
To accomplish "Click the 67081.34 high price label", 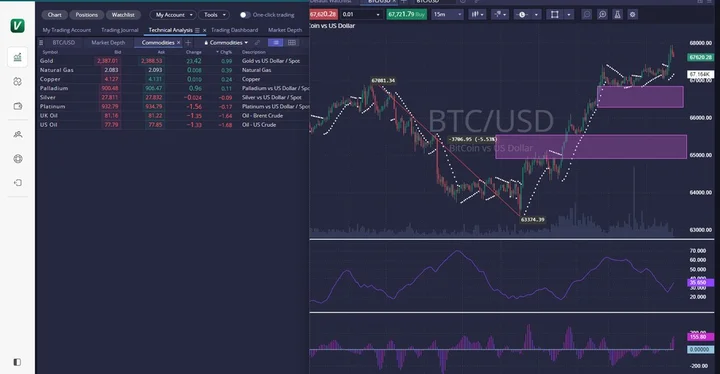I will click(383, 80).
